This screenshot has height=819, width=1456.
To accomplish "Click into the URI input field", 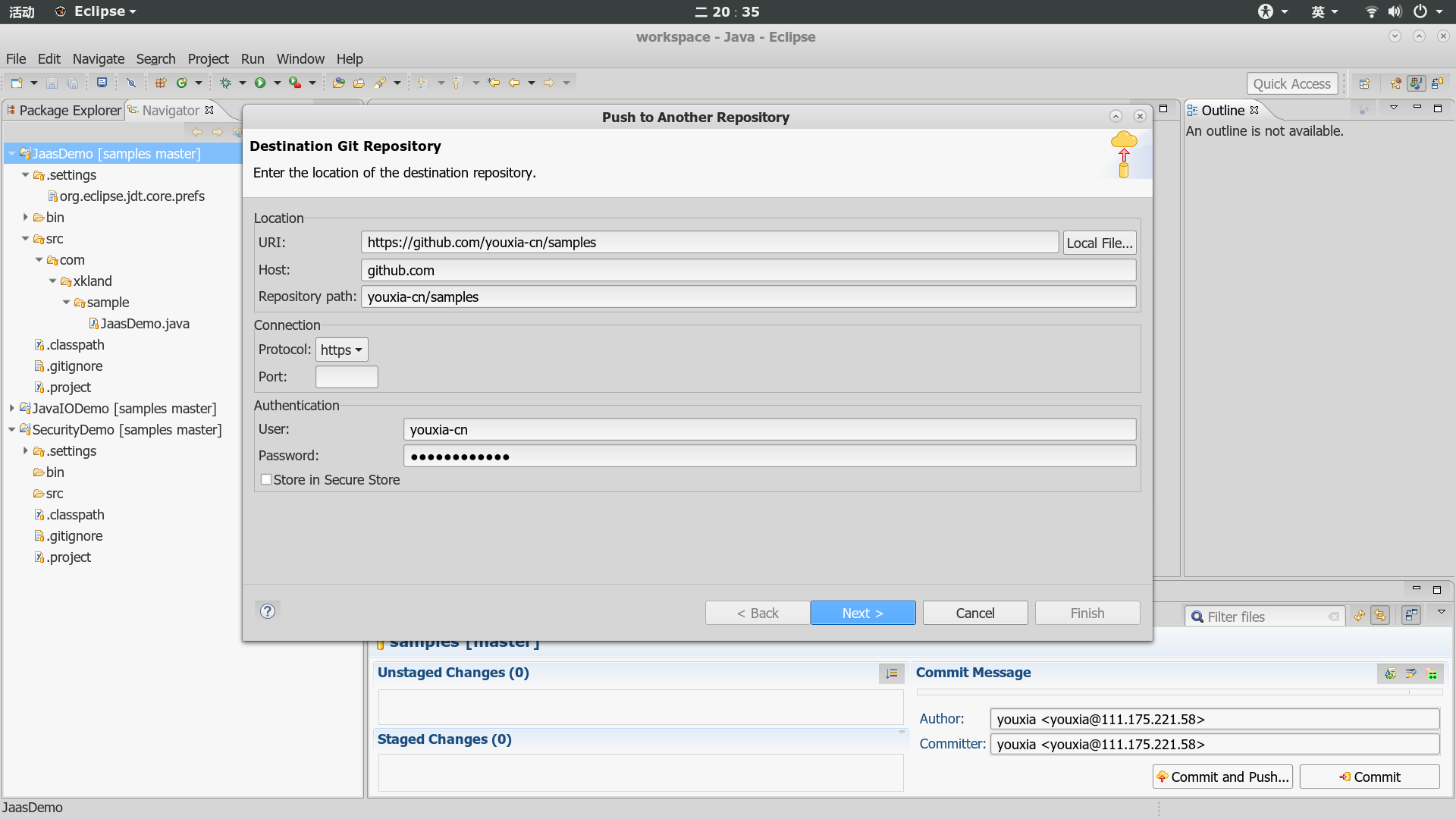I will coord(710,243).
